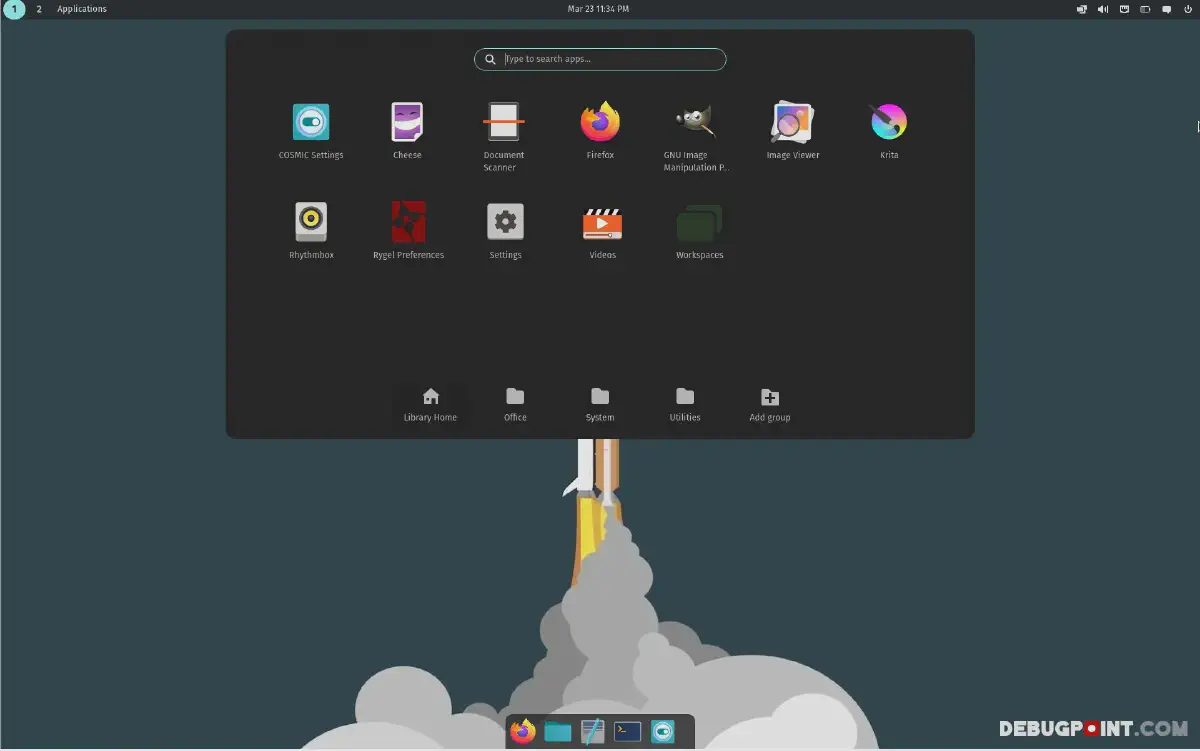Launch the terminal from the dock

627,731
